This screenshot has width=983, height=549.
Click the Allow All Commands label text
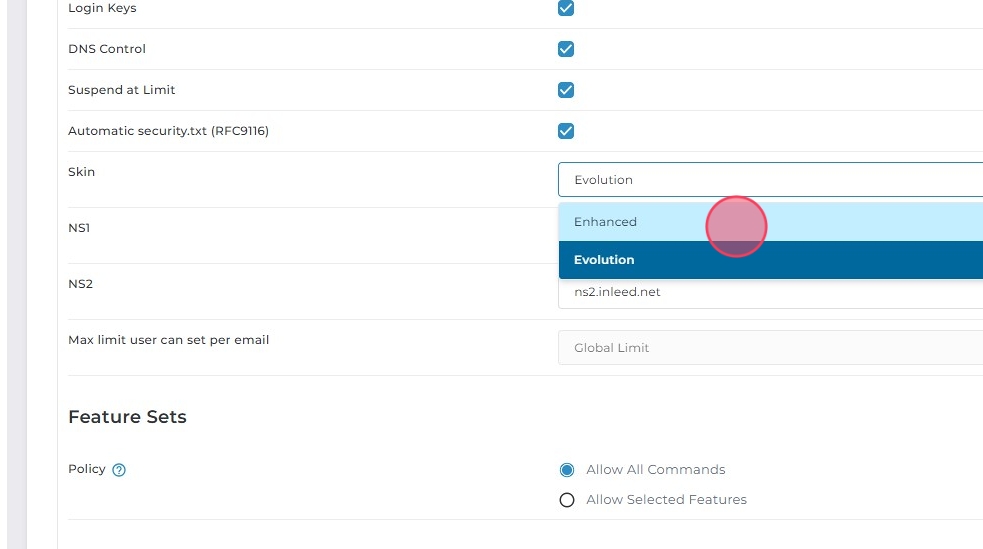[x=655, y=470]
